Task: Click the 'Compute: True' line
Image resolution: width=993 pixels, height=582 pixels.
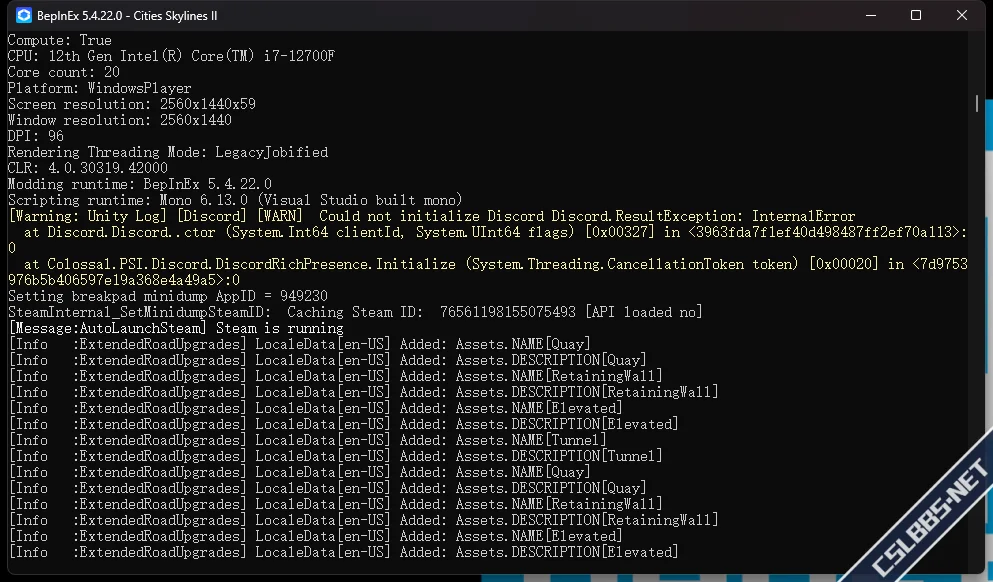Action: tap(59, 40)
